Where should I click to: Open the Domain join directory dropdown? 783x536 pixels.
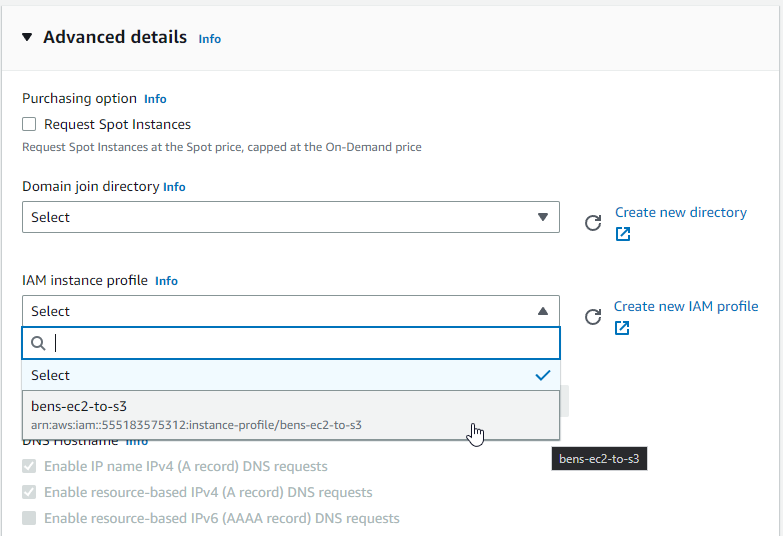tap(290, 217)
